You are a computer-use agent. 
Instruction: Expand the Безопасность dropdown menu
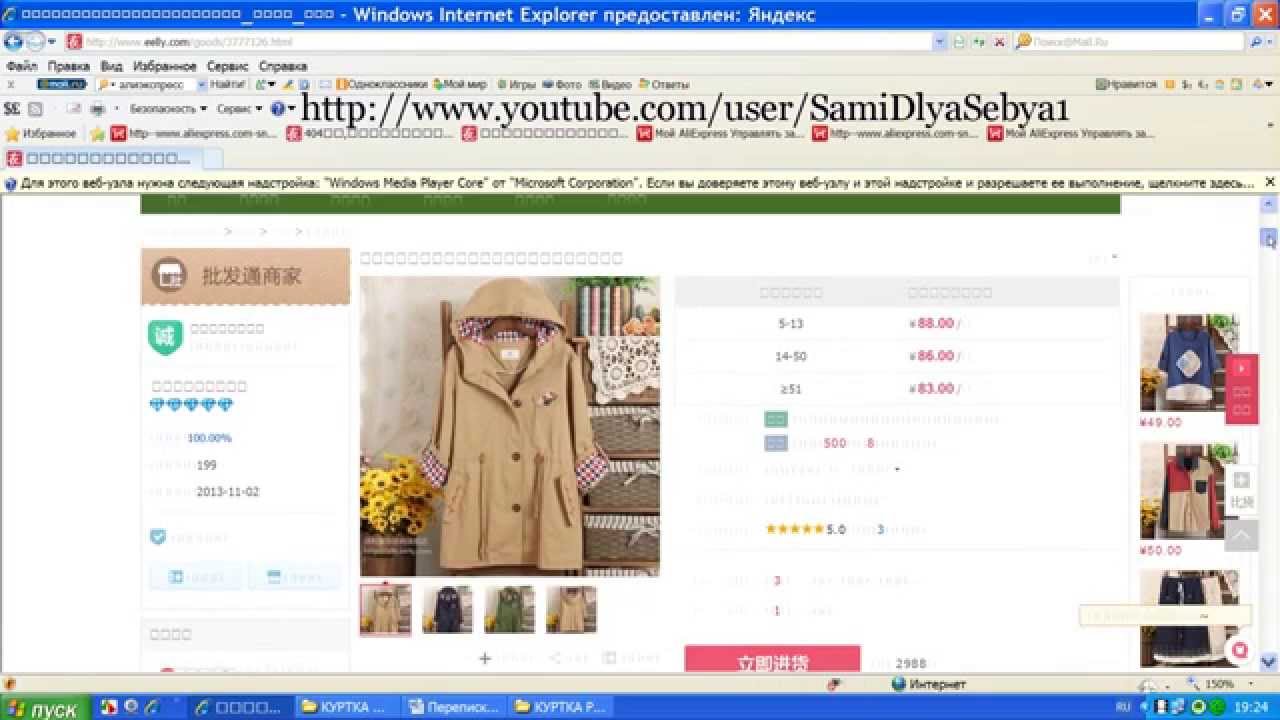click(168, 108)
